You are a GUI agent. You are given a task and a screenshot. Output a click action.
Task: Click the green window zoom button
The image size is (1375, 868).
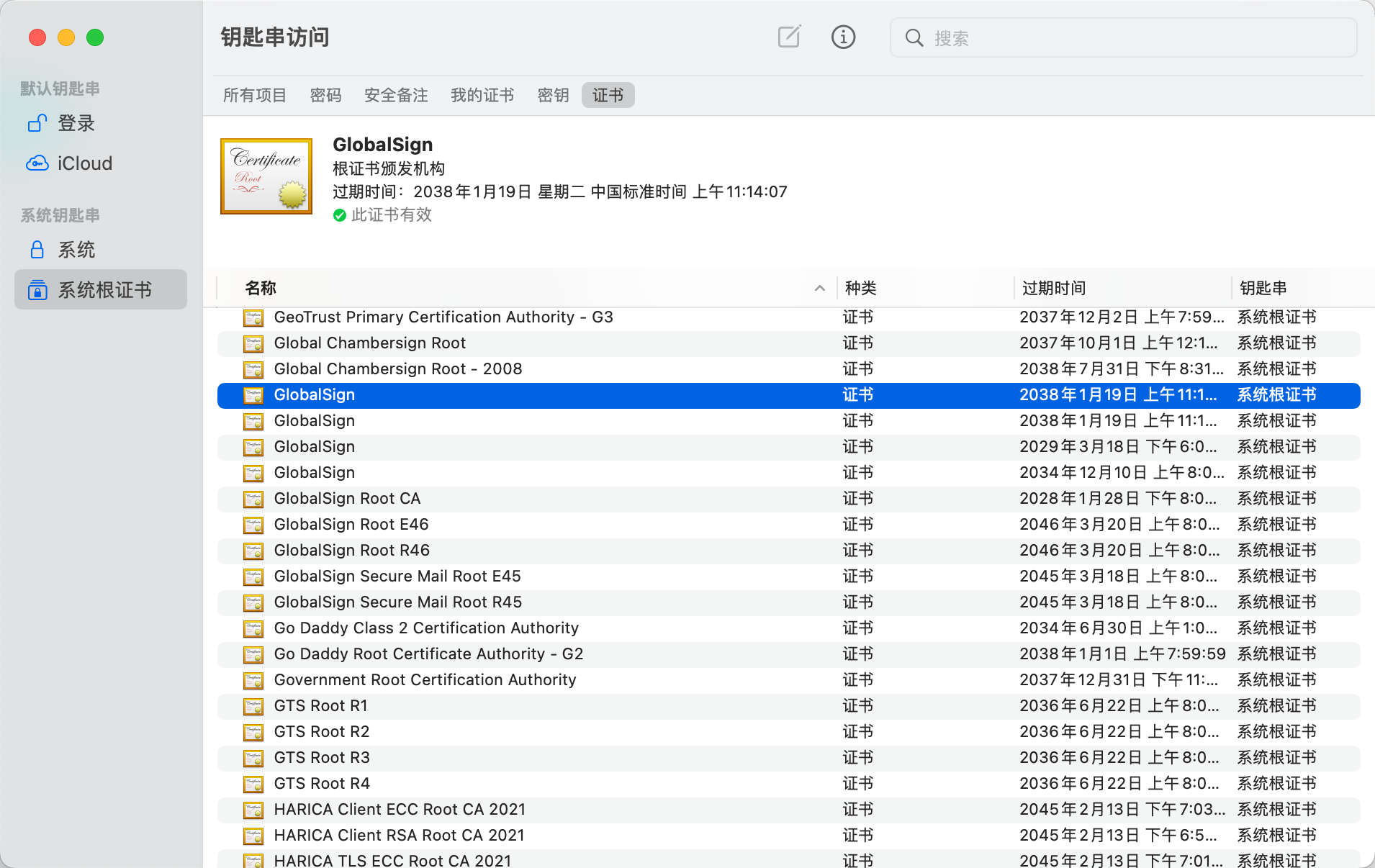pos(95,37)
